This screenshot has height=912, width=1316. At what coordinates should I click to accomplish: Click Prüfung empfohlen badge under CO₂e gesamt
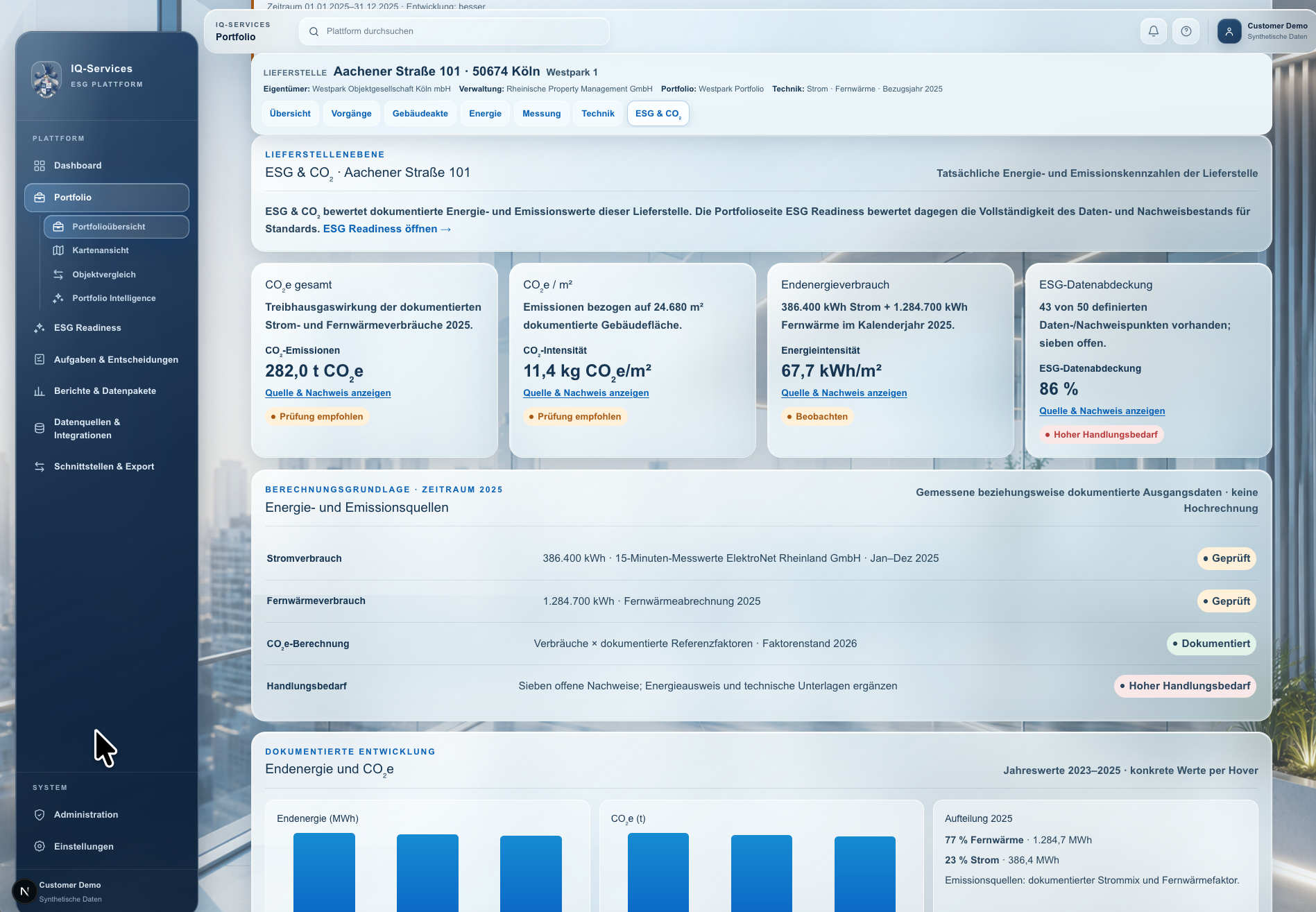317,417
